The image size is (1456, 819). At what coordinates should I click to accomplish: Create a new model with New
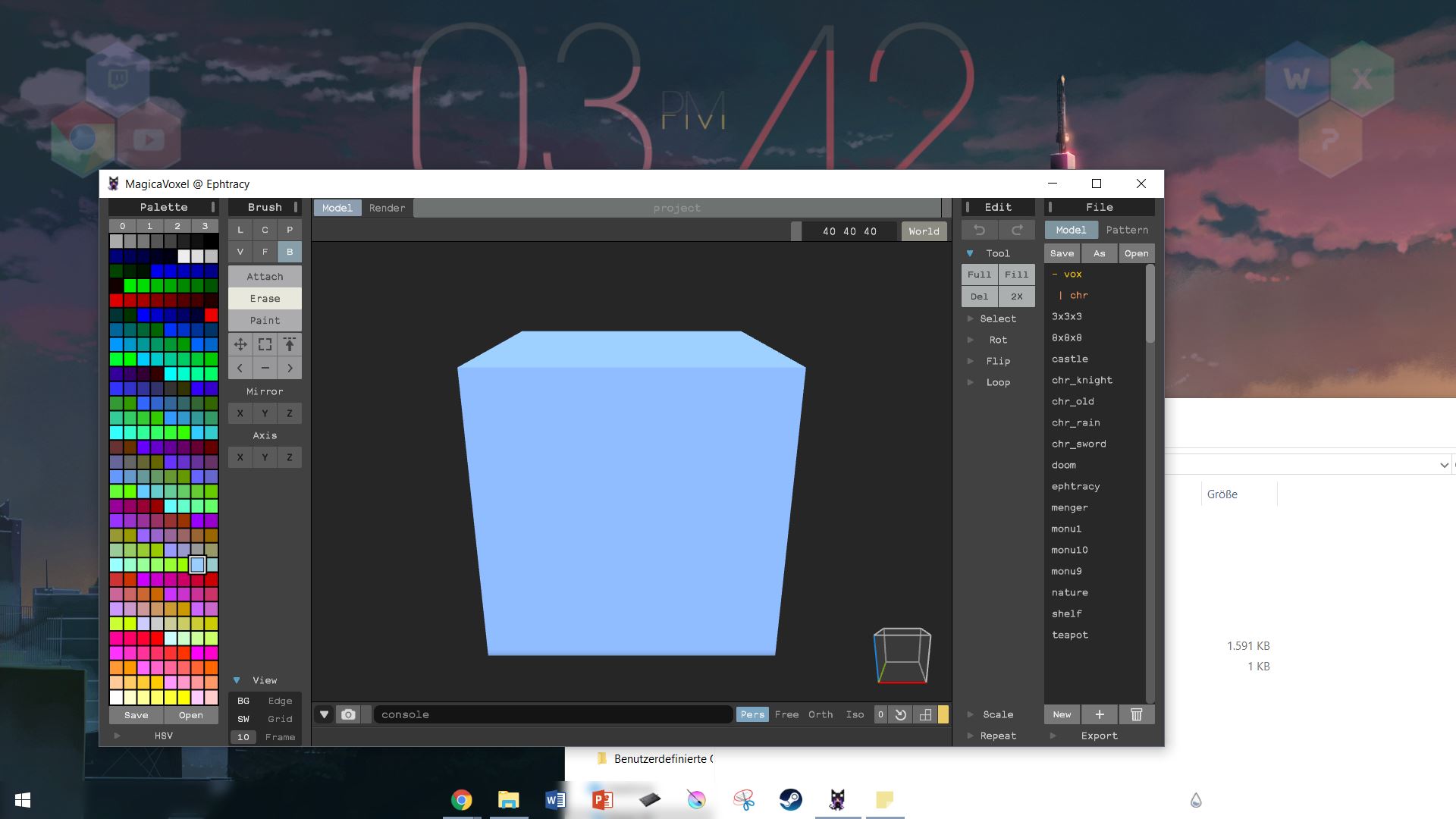click(x=1062, y=714)
